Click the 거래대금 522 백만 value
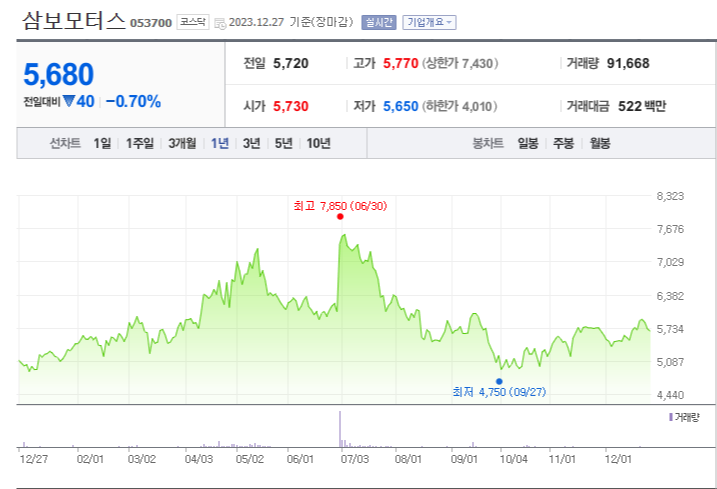 click(642, 106)
